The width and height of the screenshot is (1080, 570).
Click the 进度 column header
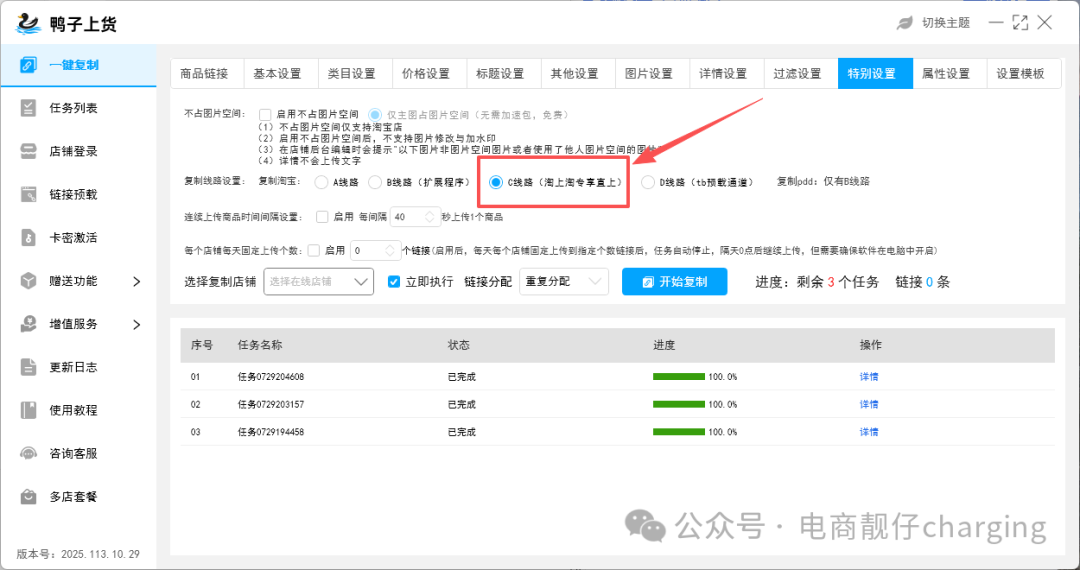click(665, 345)
